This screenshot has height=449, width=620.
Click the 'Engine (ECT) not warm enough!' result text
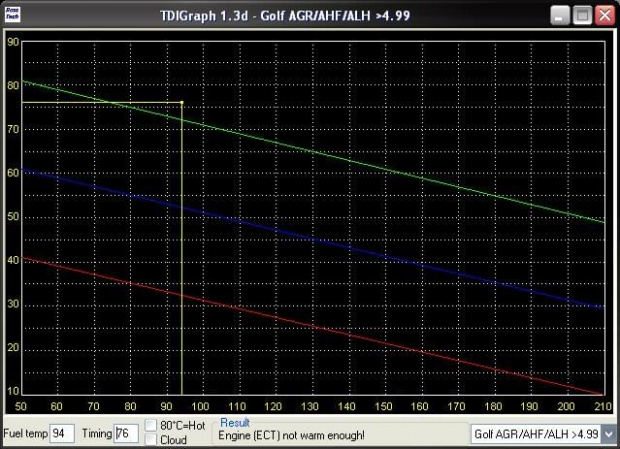pos(291,436)
